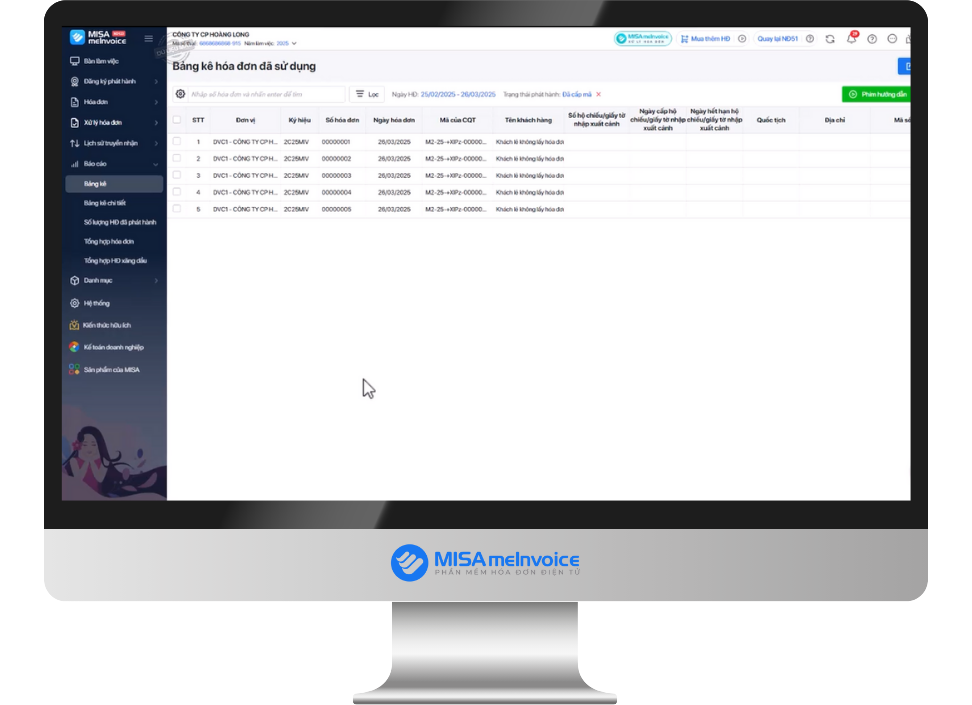Remove the Đã cấp mã status filter
The height and width of the screenshot is (705, 972).
pos(598,94)
